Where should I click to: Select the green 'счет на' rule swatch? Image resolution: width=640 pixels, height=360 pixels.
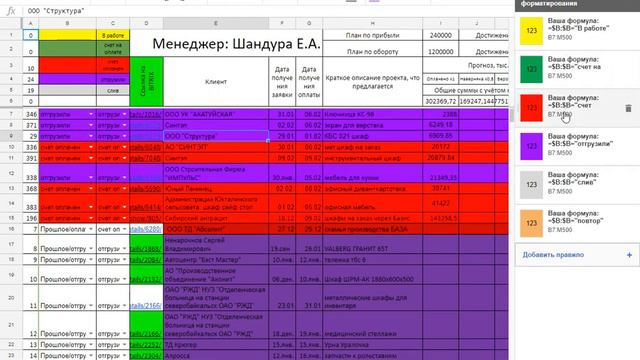[531, 69]
